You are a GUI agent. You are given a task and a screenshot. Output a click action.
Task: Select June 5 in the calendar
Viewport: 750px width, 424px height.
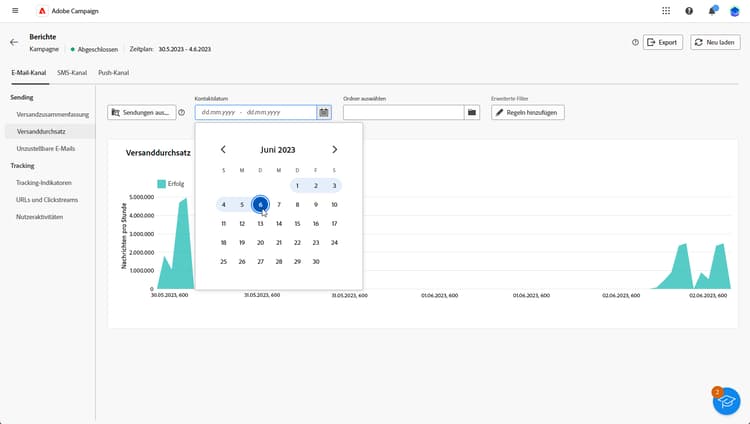[242, 204]
